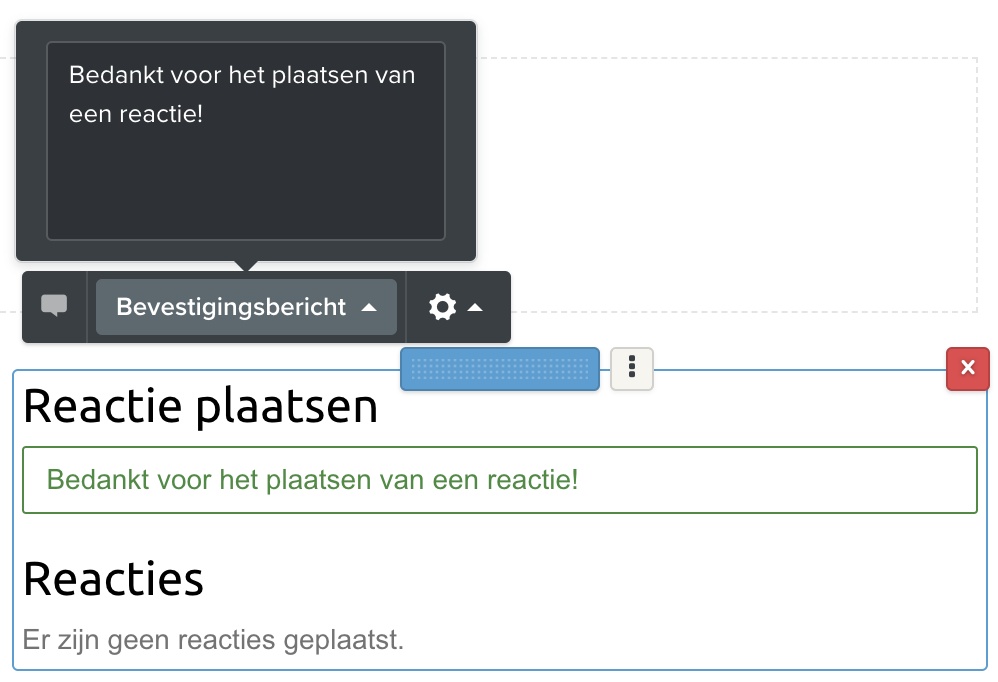Click the caret arrow beside Bevestigingsbericht label
Image resolution: width=998 pixels, height=682 pixels.
coord(369,307)
